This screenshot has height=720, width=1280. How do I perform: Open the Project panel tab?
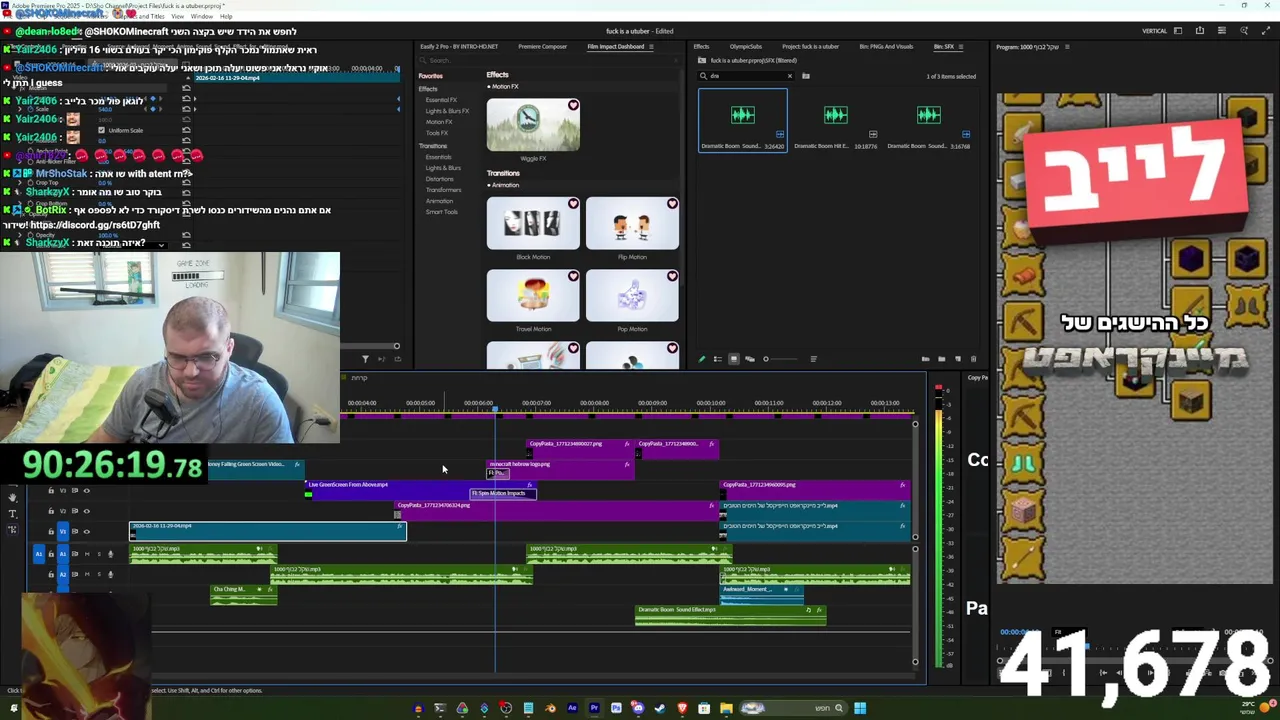[x=810, y=47]
